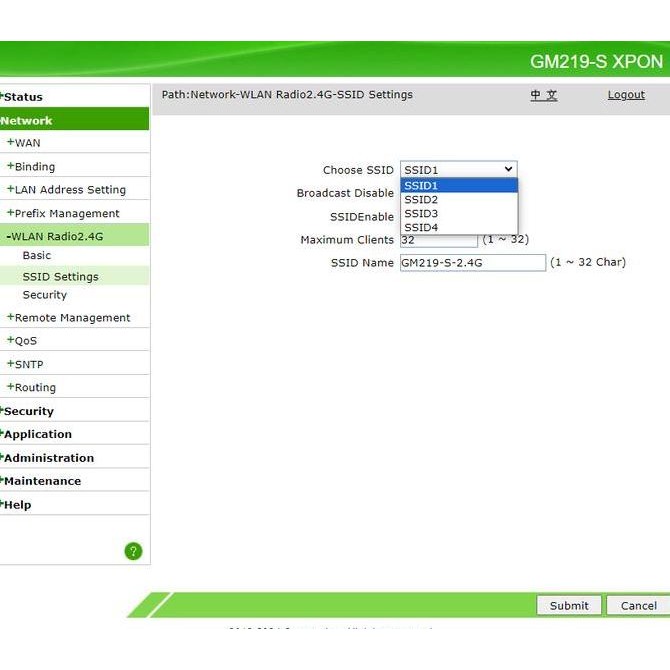670x670 pixels.
Task: Log out using the Logout link
Action: (626, 95)
